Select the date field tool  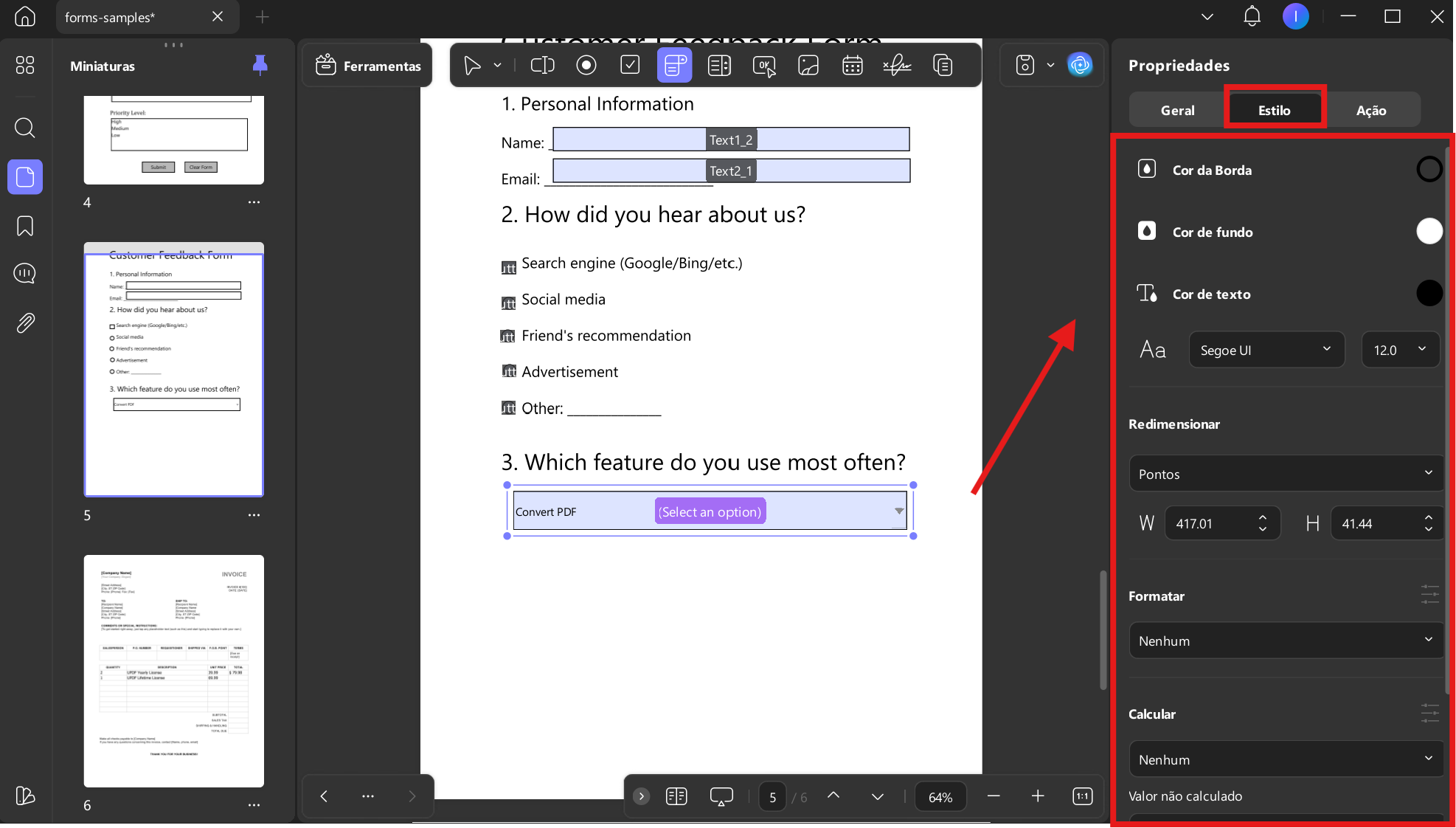coord(853,66)
